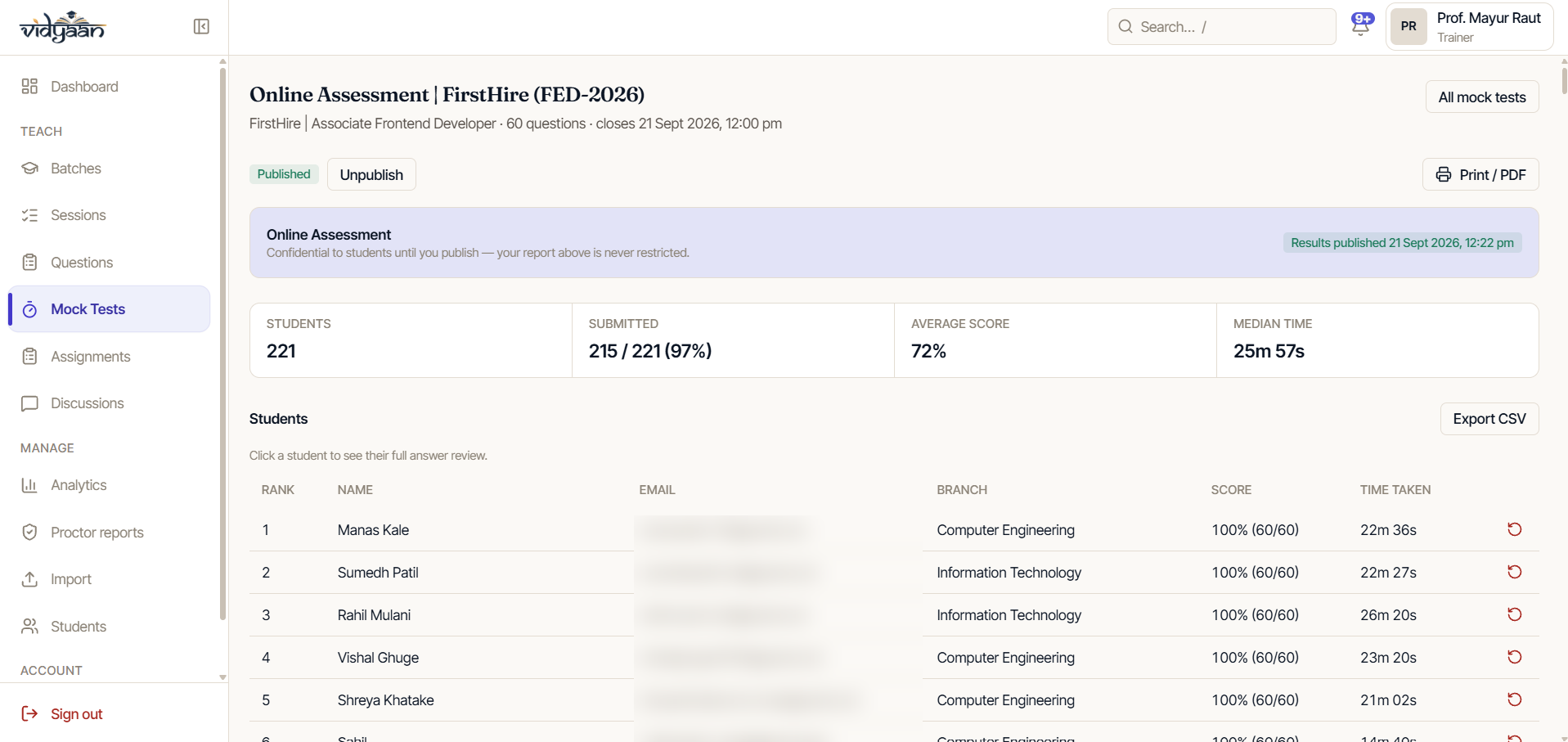Click the TIME TAKEN column header
The height and width of the screenshot is (742, 1568).
1395,490
